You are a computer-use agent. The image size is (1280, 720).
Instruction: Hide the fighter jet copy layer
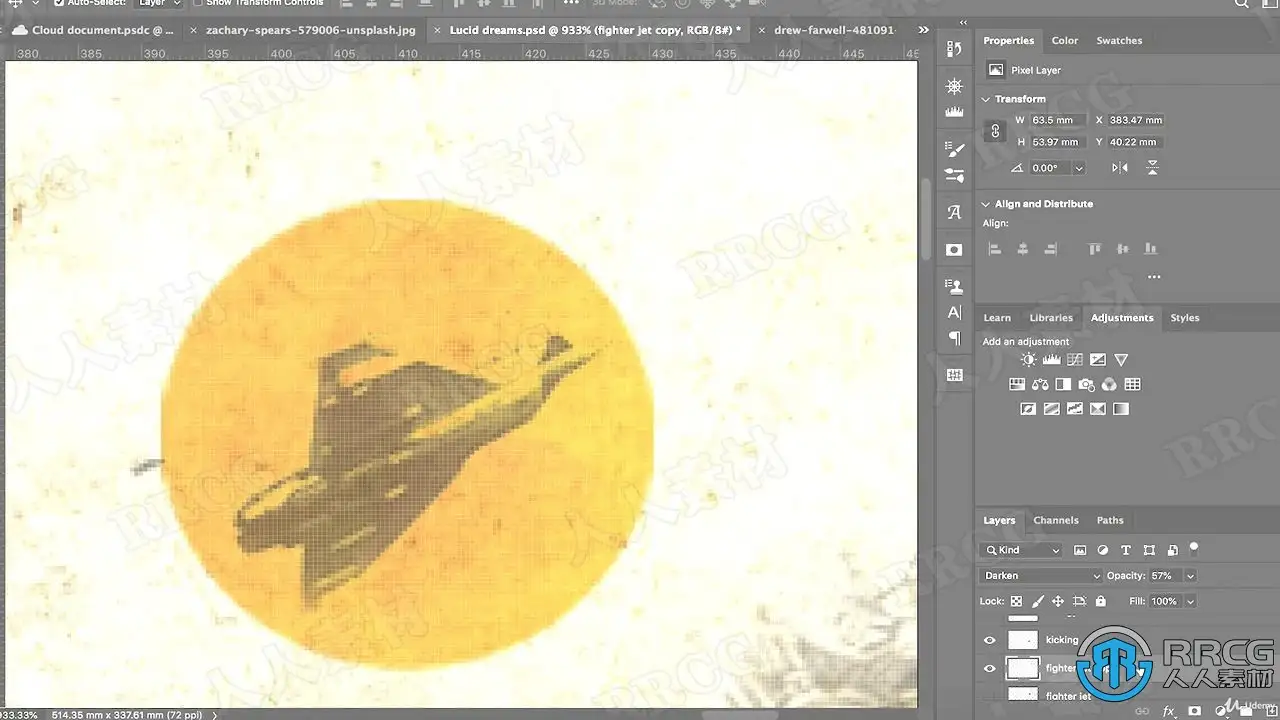tap(990, 669)
